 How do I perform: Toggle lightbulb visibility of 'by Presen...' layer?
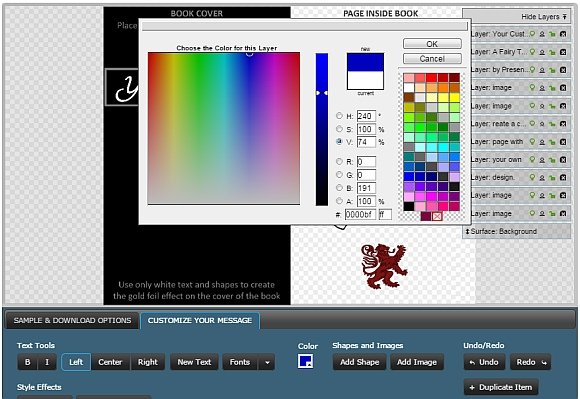(x=532, y=70)
